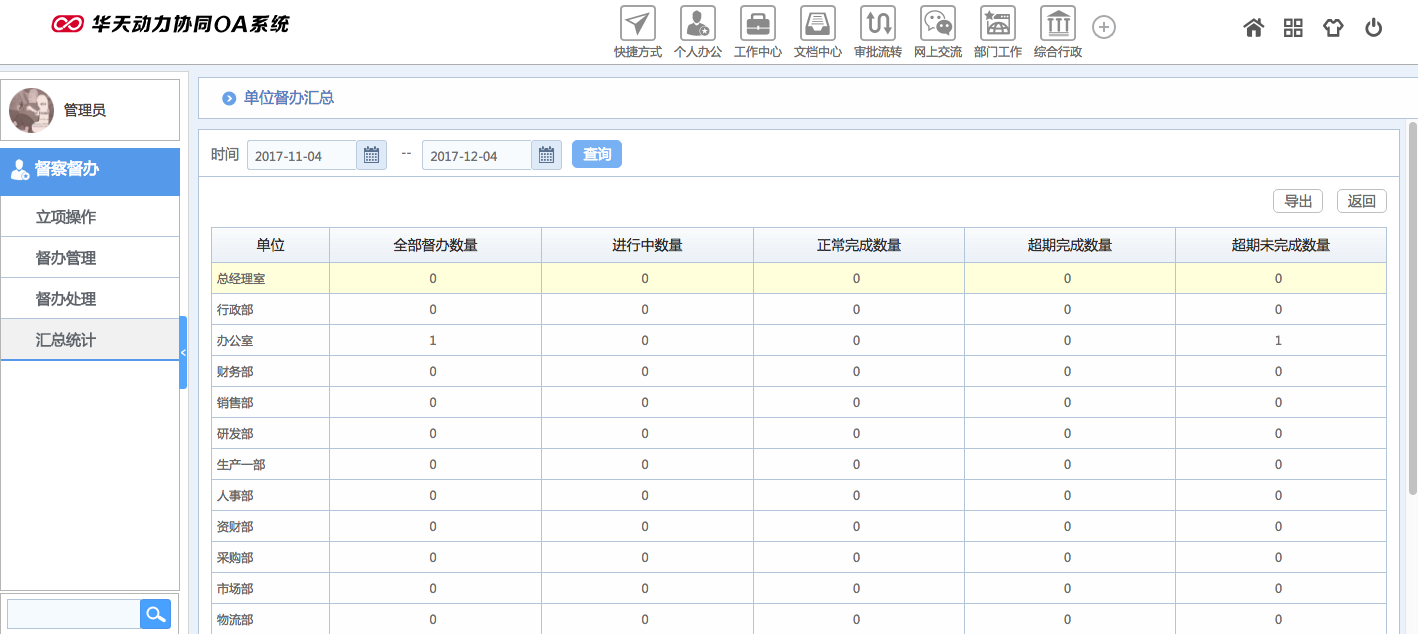Open the 快捷方式 shortcut icon
The width and height of the screenshot is (1418, 634).
pyautogui.click(x=637, y=23)
